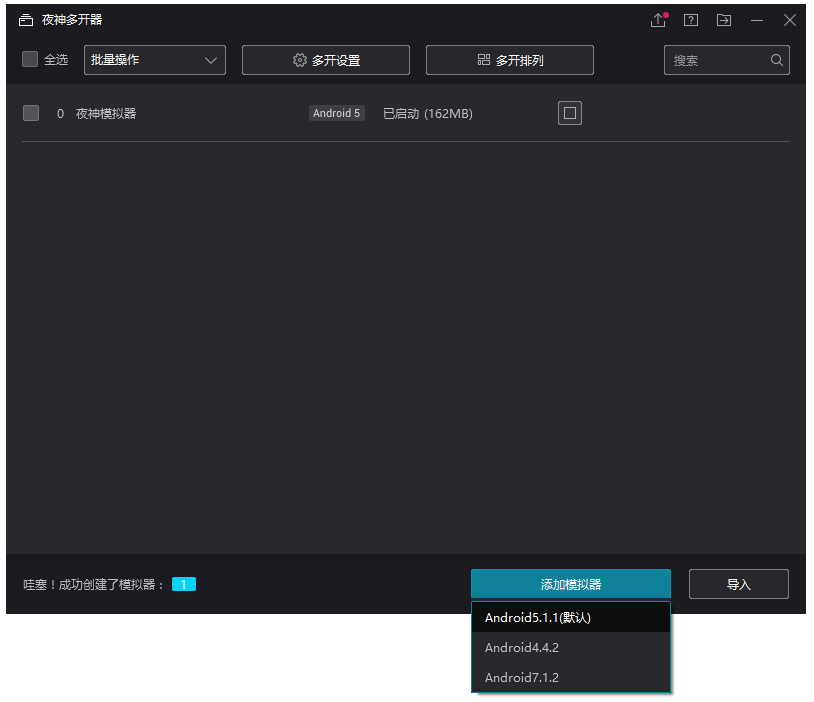Click the 添加模拟器 button
This screenshot has width=814, height=702.
click(x=570, y=584)
